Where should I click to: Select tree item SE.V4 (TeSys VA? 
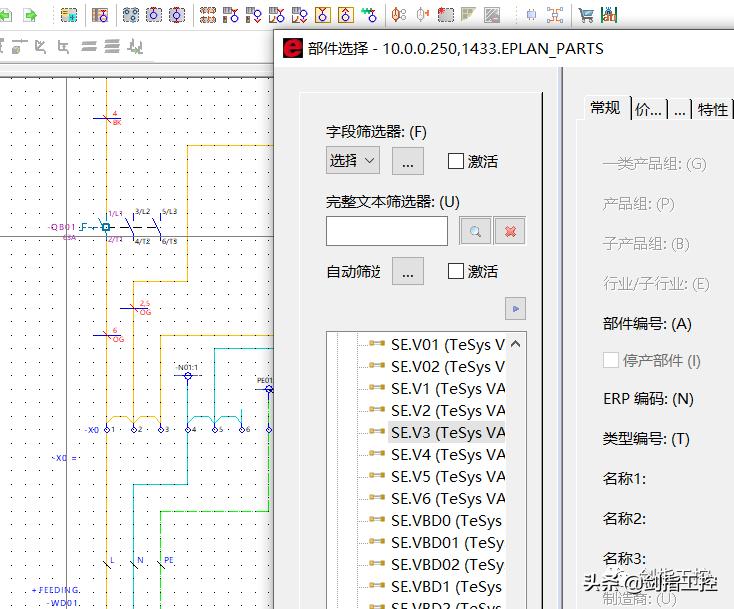[448, 455]
